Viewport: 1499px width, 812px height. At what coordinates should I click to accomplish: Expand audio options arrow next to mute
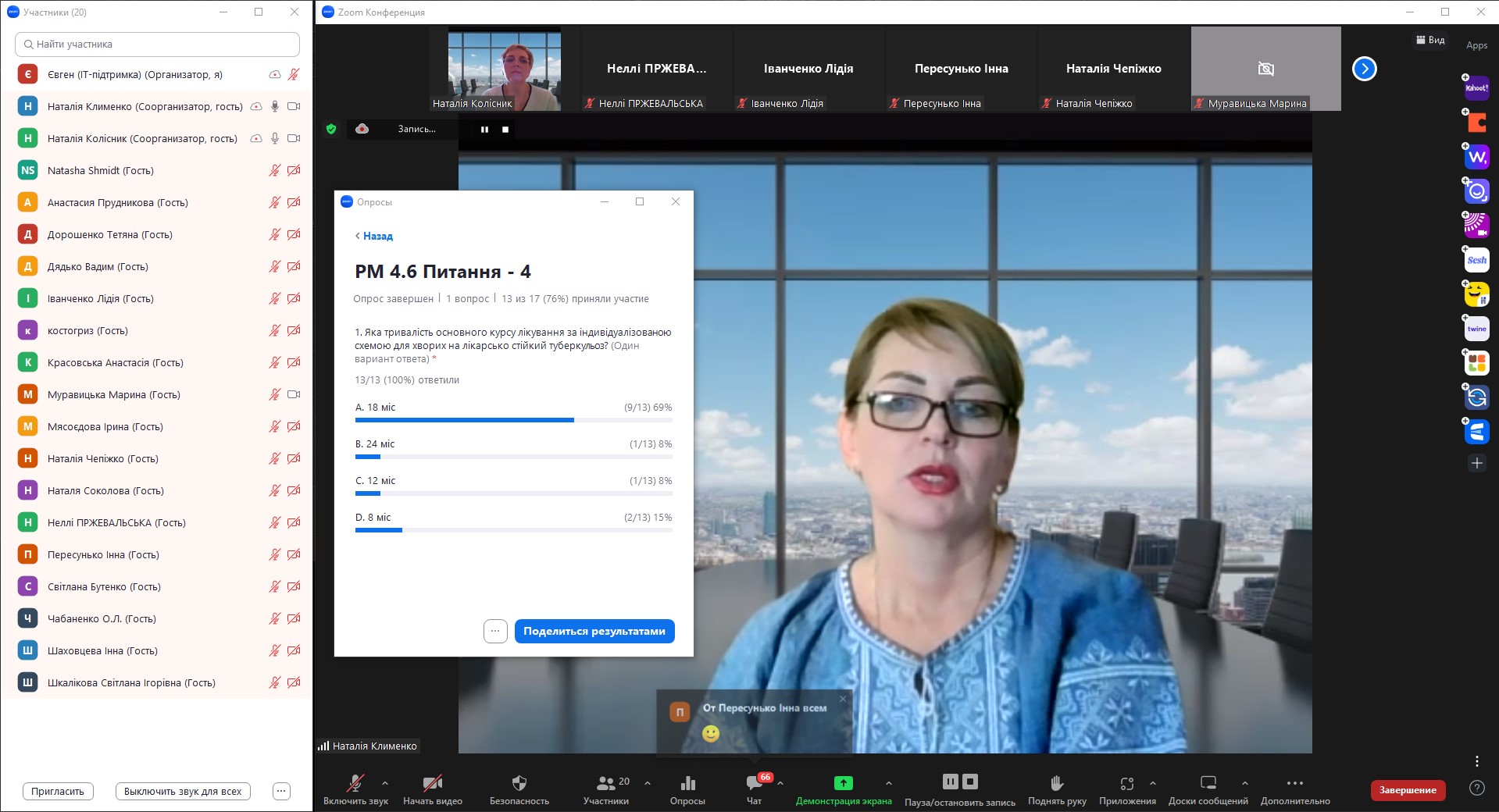[385, 782]
